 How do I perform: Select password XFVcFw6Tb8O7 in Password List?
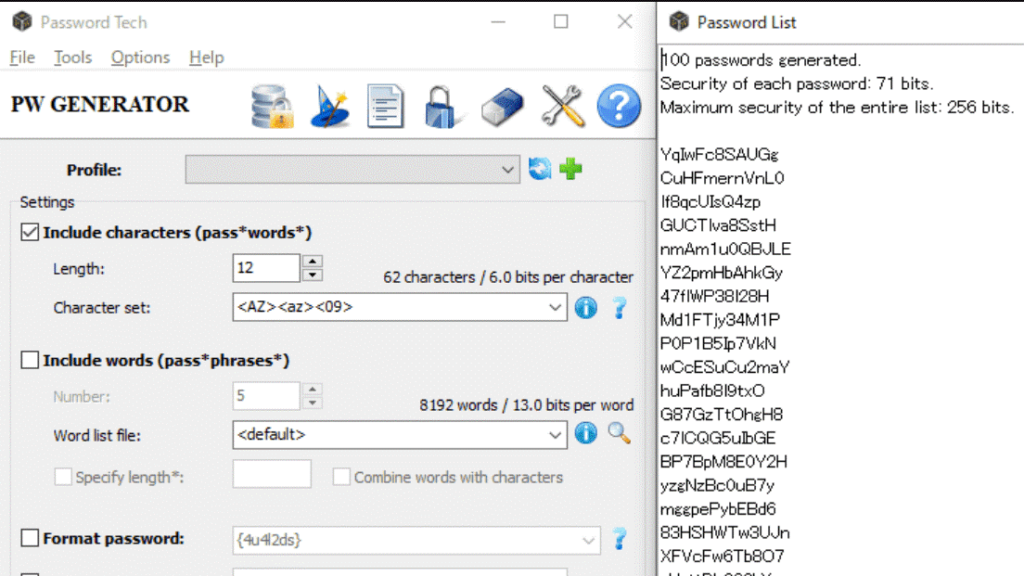[722, 556]
